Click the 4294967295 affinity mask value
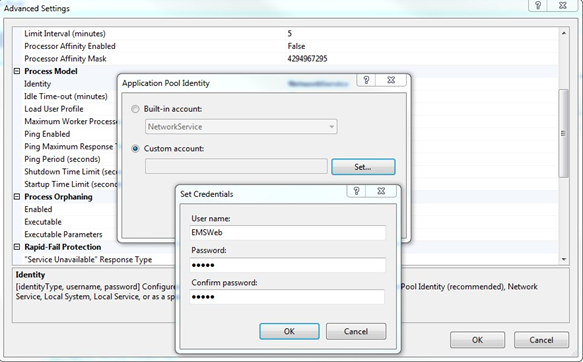 [x=307, y=59]
